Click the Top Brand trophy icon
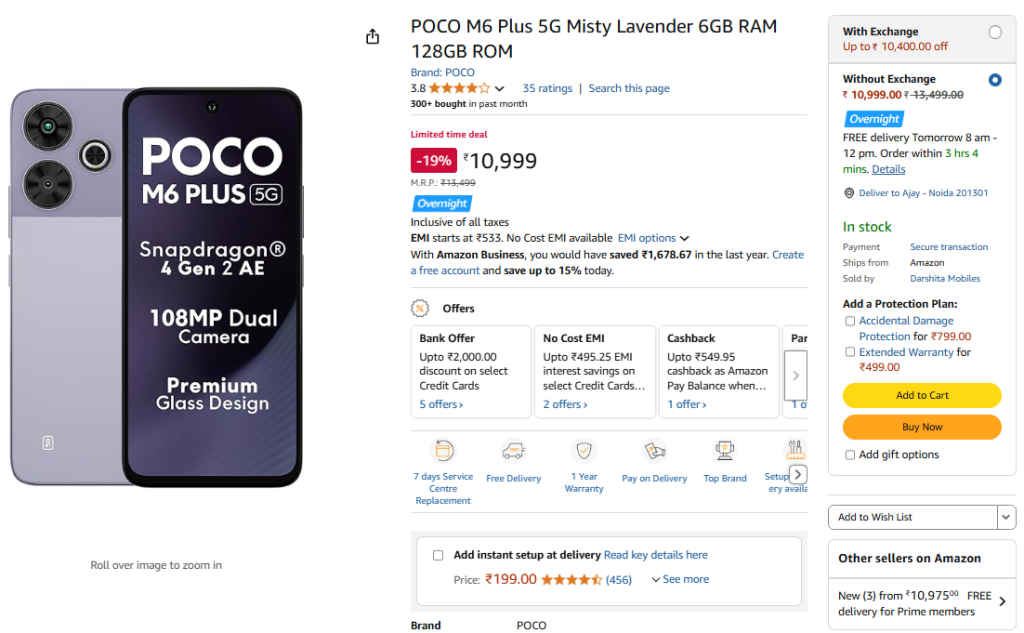 (724, 451)
